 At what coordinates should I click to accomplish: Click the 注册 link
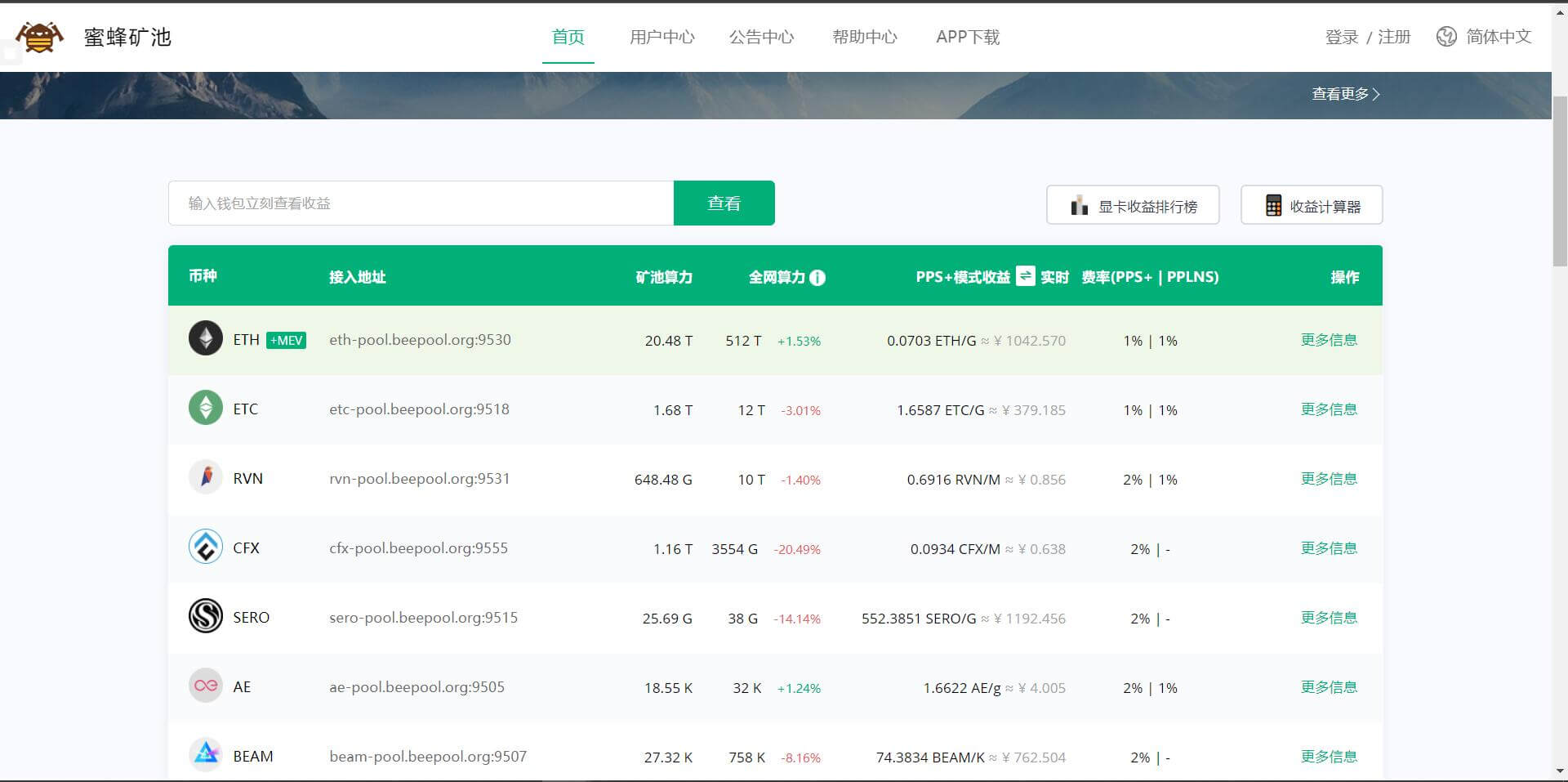tap(1394, 37)
